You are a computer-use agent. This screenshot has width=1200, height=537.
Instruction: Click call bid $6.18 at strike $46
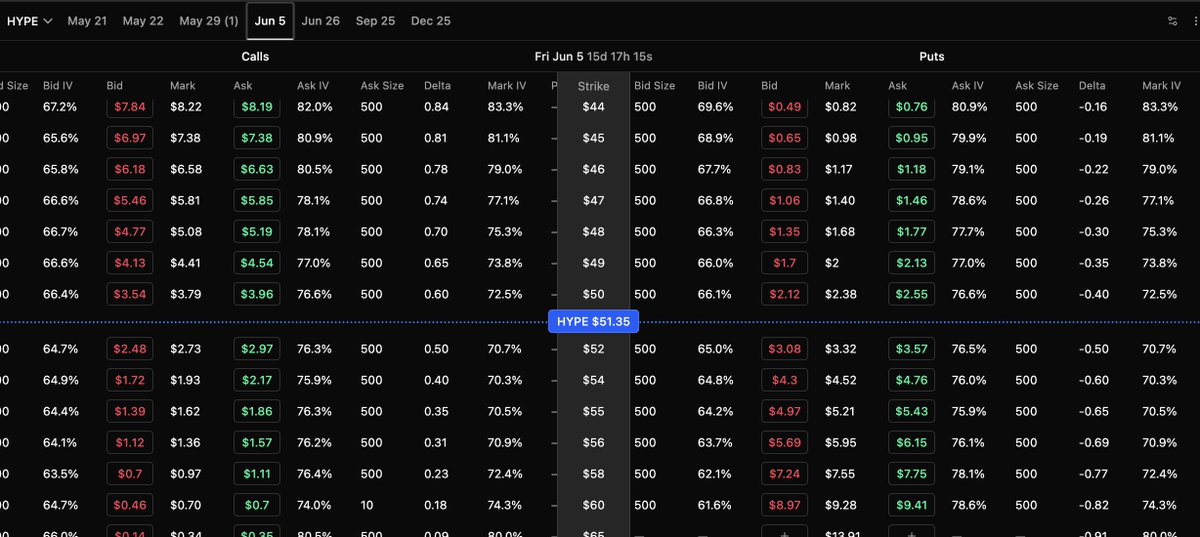coord(130,169)
